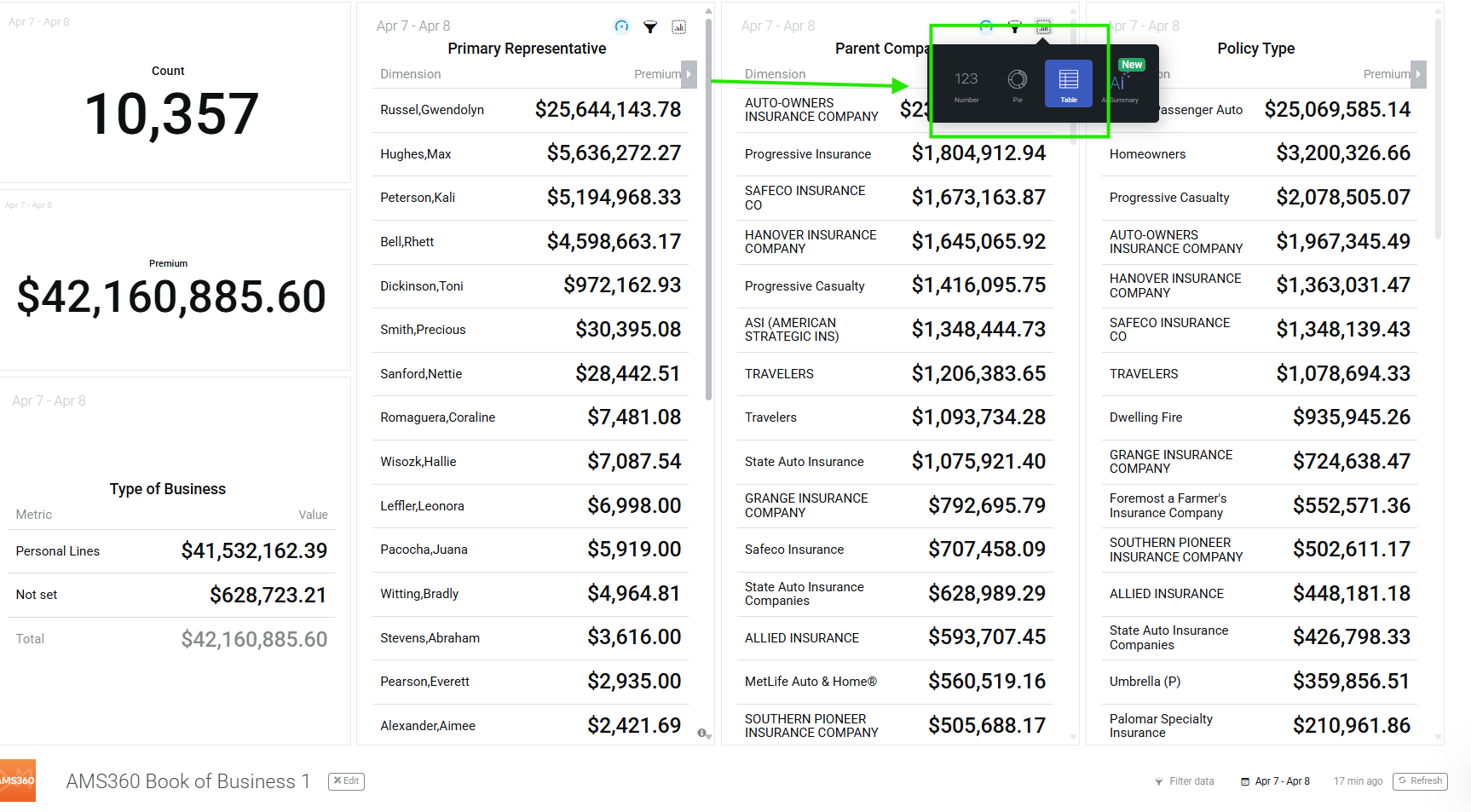Click Safeco Insurance $707,458.09 row
The height and width of the screenshot is (812, 1471).
[895, 550]
